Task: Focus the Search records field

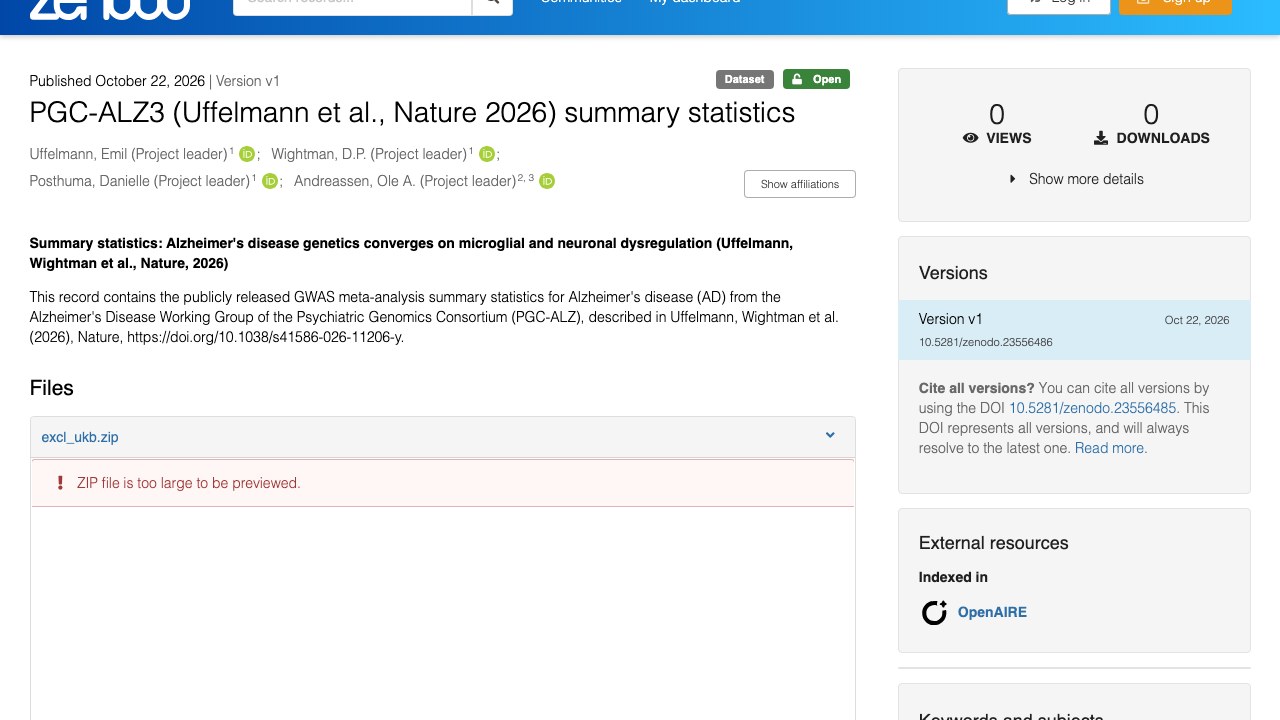Action: (x=352, y=4)
